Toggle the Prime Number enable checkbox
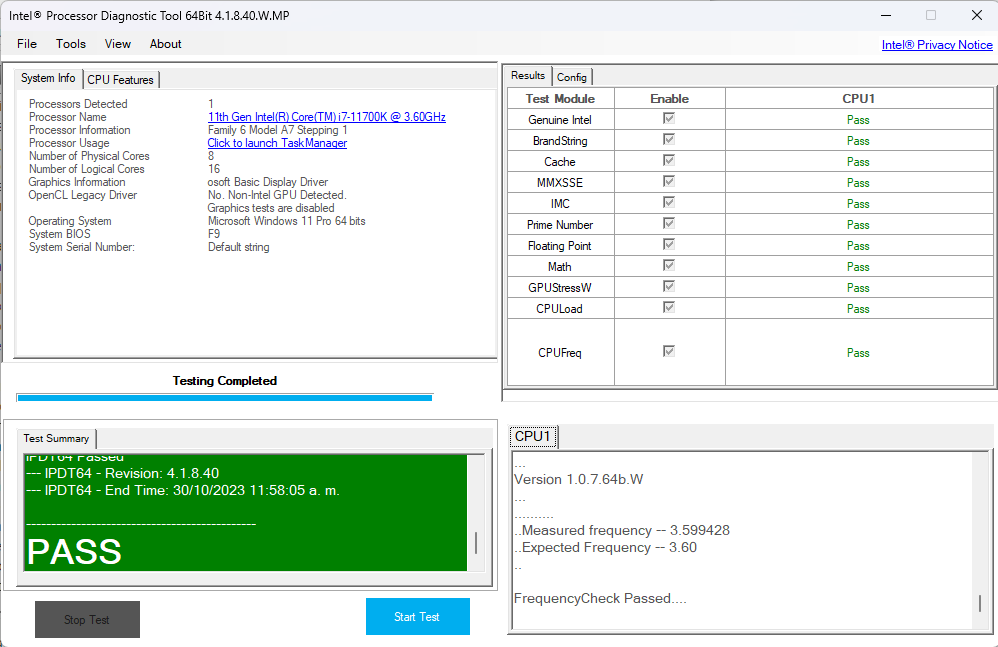The image size is (998, 647). (669, 224)
